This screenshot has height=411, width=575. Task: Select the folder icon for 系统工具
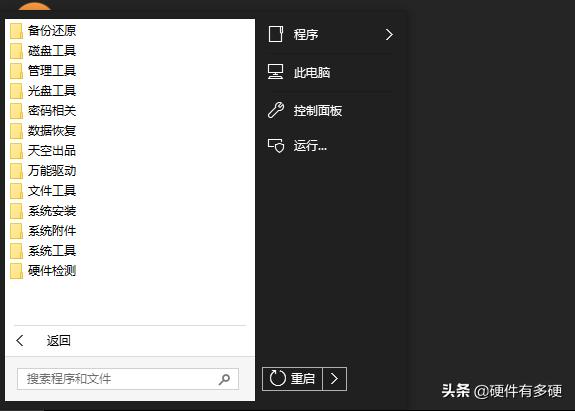tap(17, 252)
